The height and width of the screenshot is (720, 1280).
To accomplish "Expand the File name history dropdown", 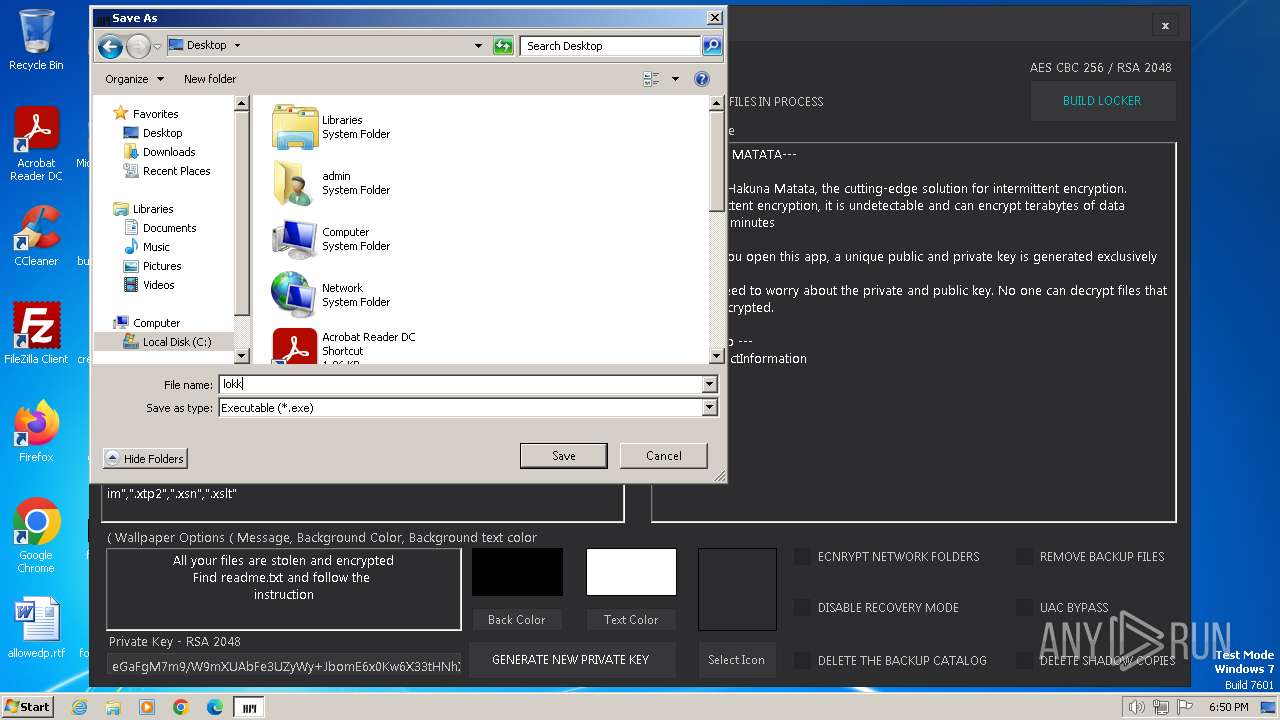I will click(x=709, y=385).
